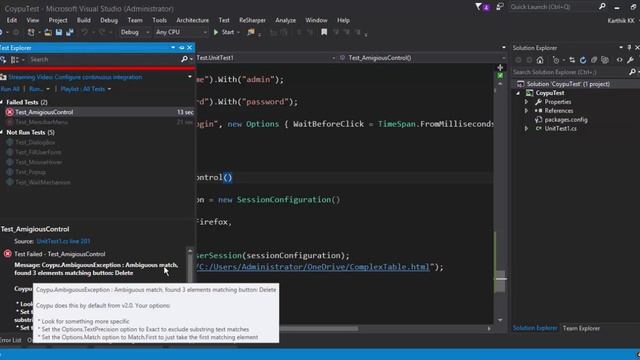Switch to the Error List tab

click(11, 340)
